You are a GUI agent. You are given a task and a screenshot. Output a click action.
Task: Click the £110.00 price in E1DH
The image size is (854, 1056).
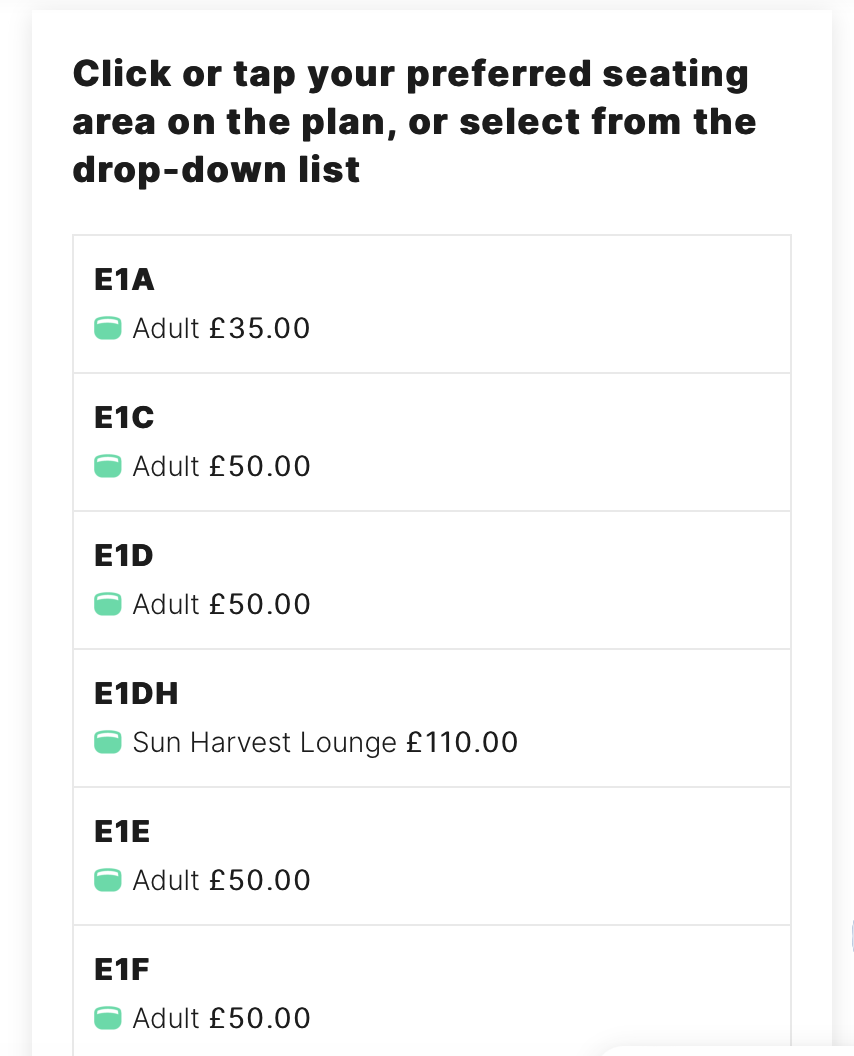tap(462, 743)
